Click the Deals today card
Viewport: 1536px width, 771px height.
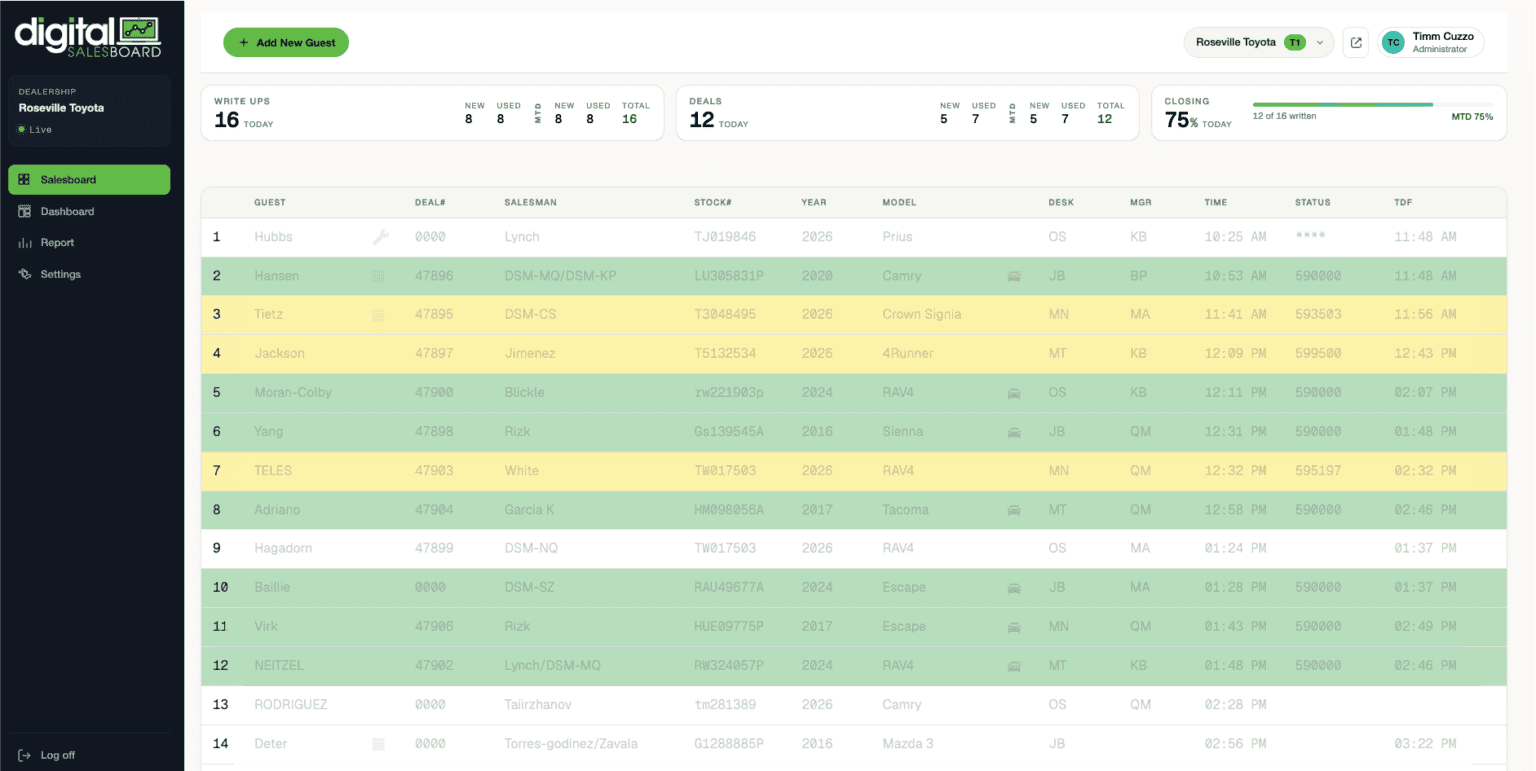(x=907, y=113)
